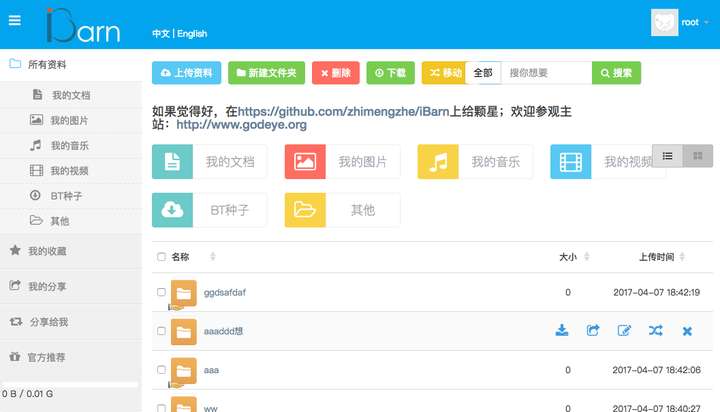Click green 搜索 search button
Viewport: 720px width, 412px height.
(616, 73)
